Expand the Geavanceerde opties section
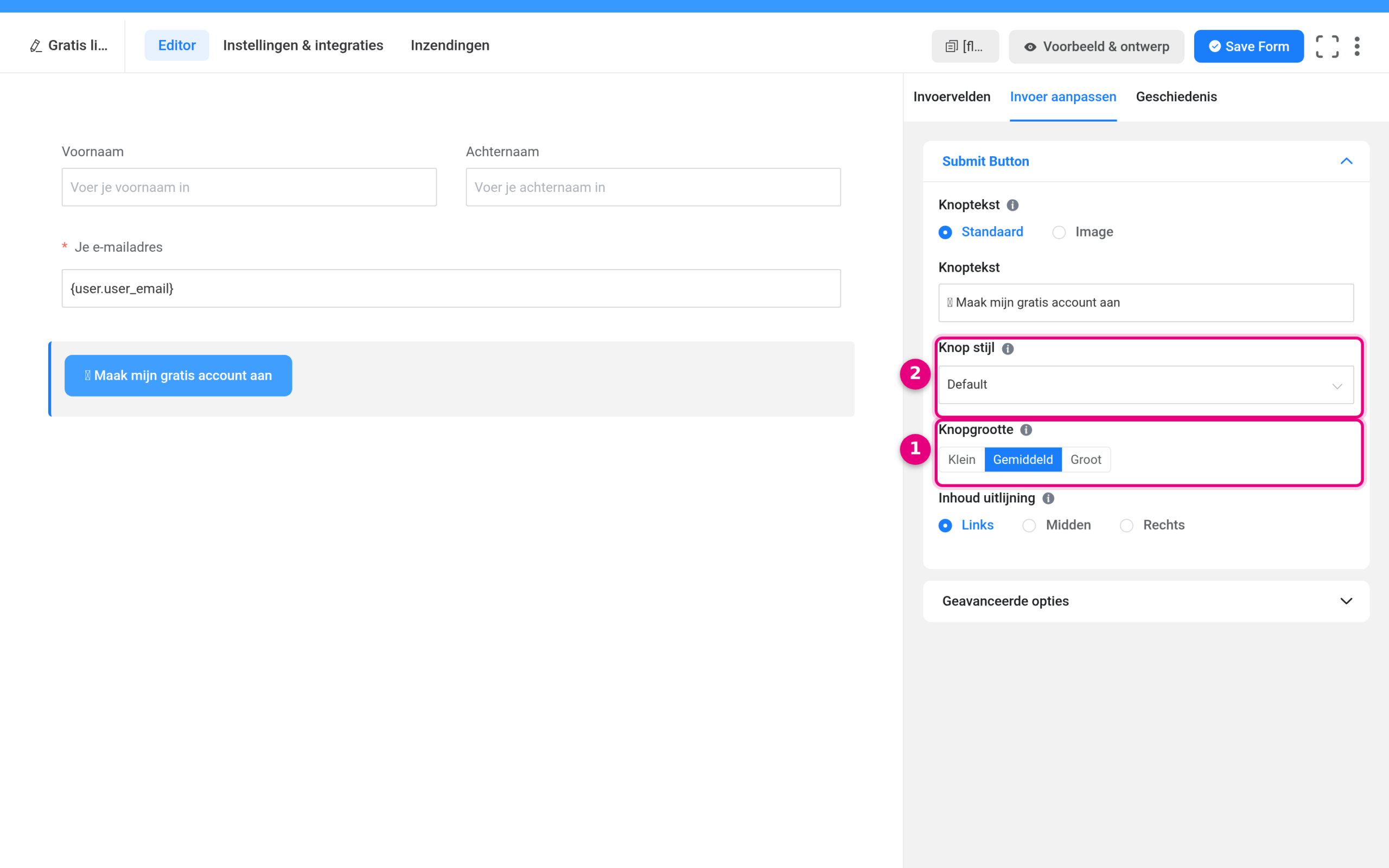 click(x=1145, y=601)
